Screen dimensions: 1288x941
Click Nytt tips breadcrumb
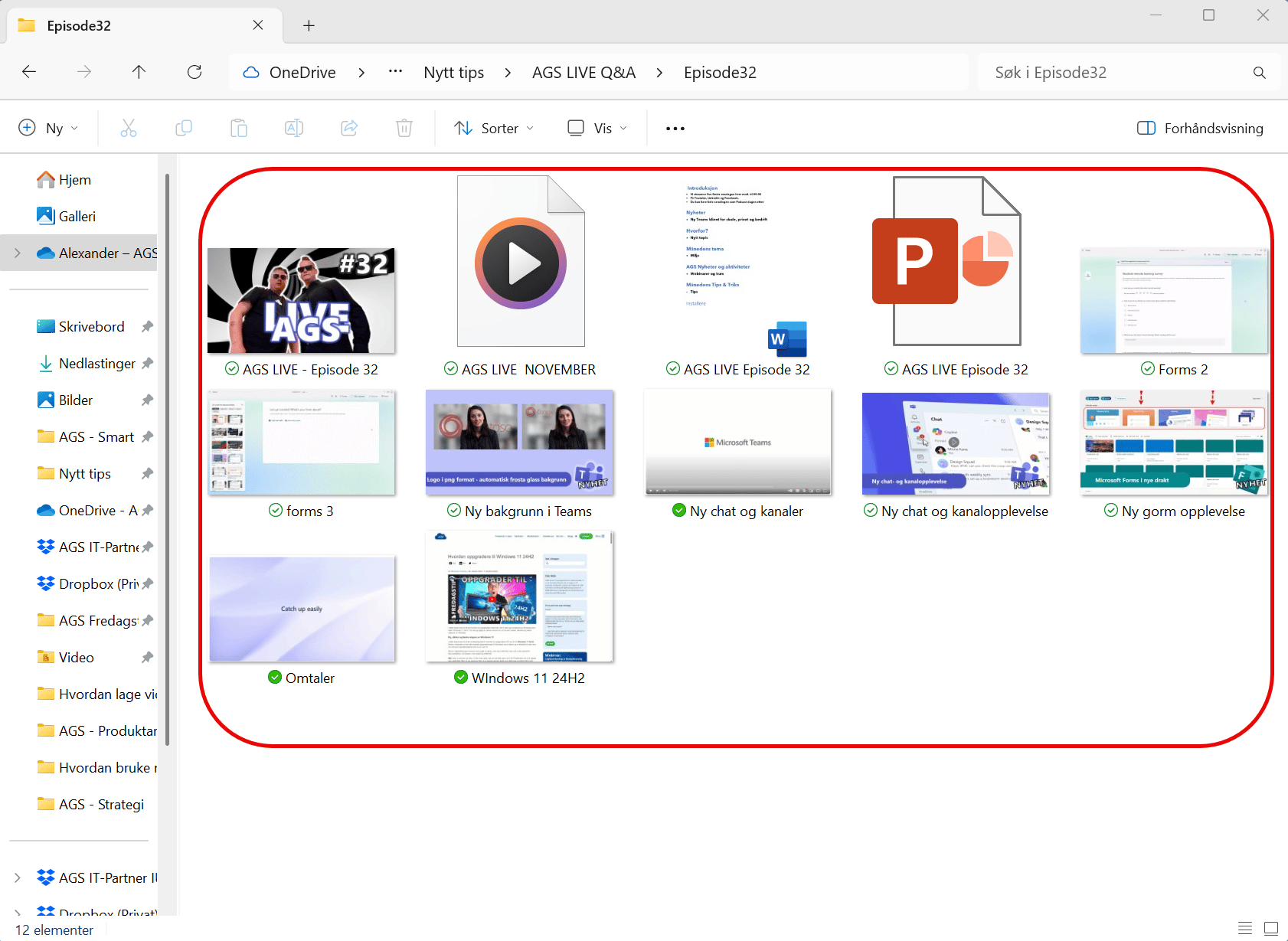[454, 73]
